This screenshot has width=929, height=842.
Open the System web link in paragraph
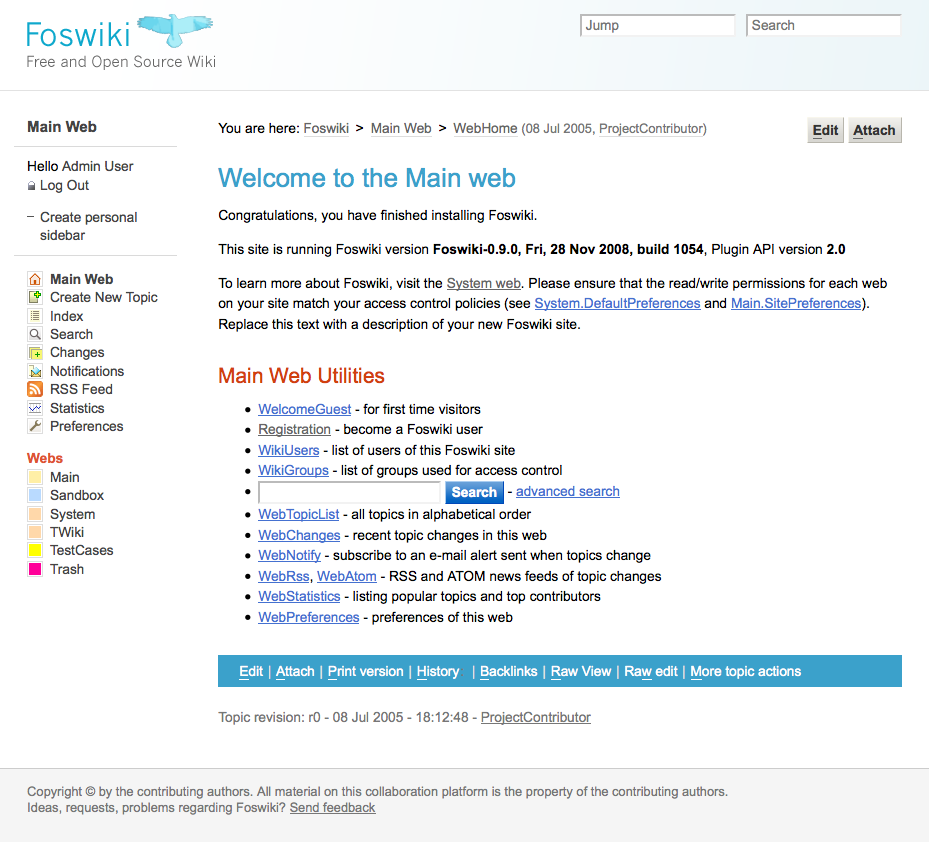tap(483, 283)
